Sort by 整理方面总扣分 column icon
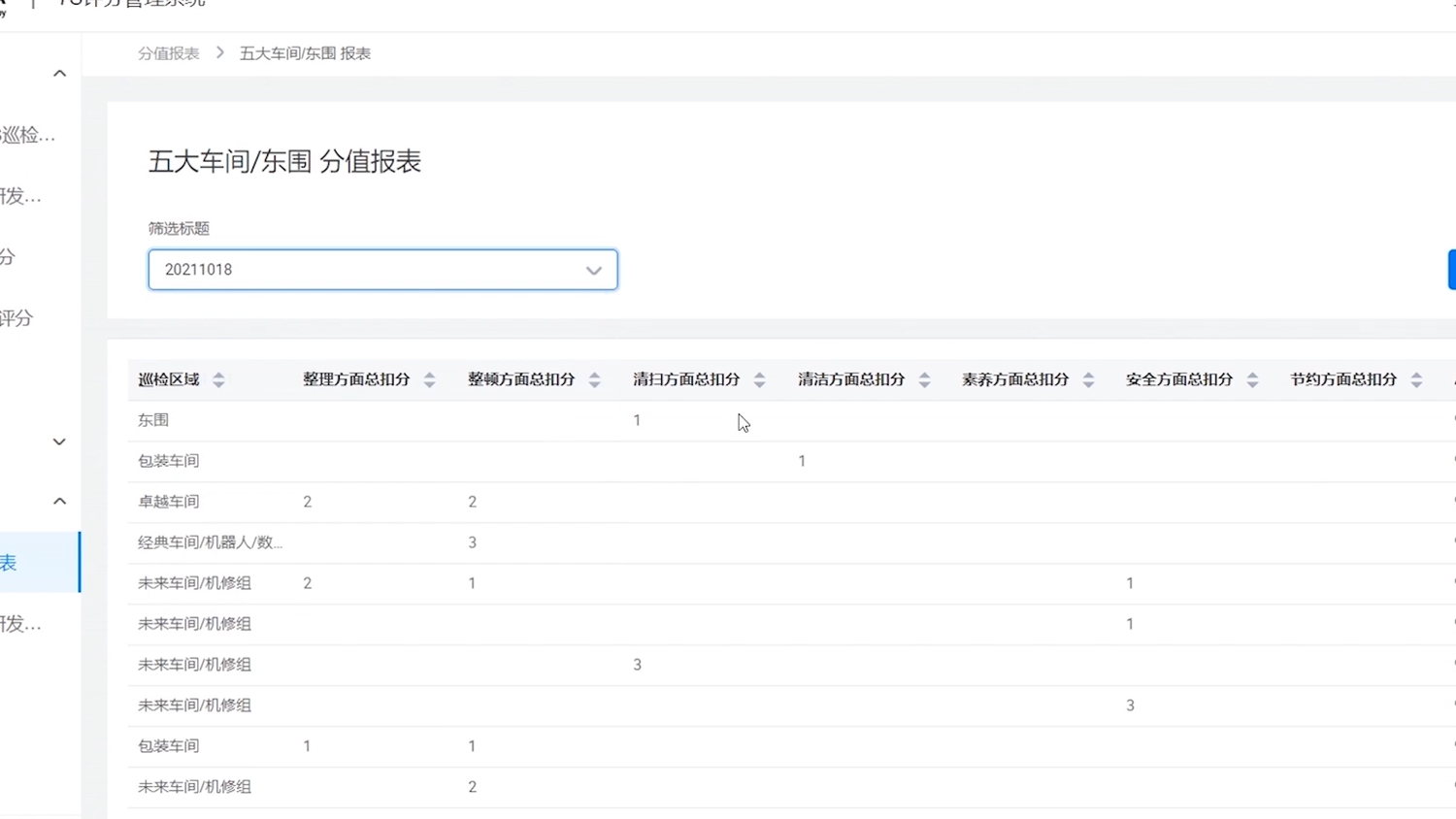 tap(429, 379)
